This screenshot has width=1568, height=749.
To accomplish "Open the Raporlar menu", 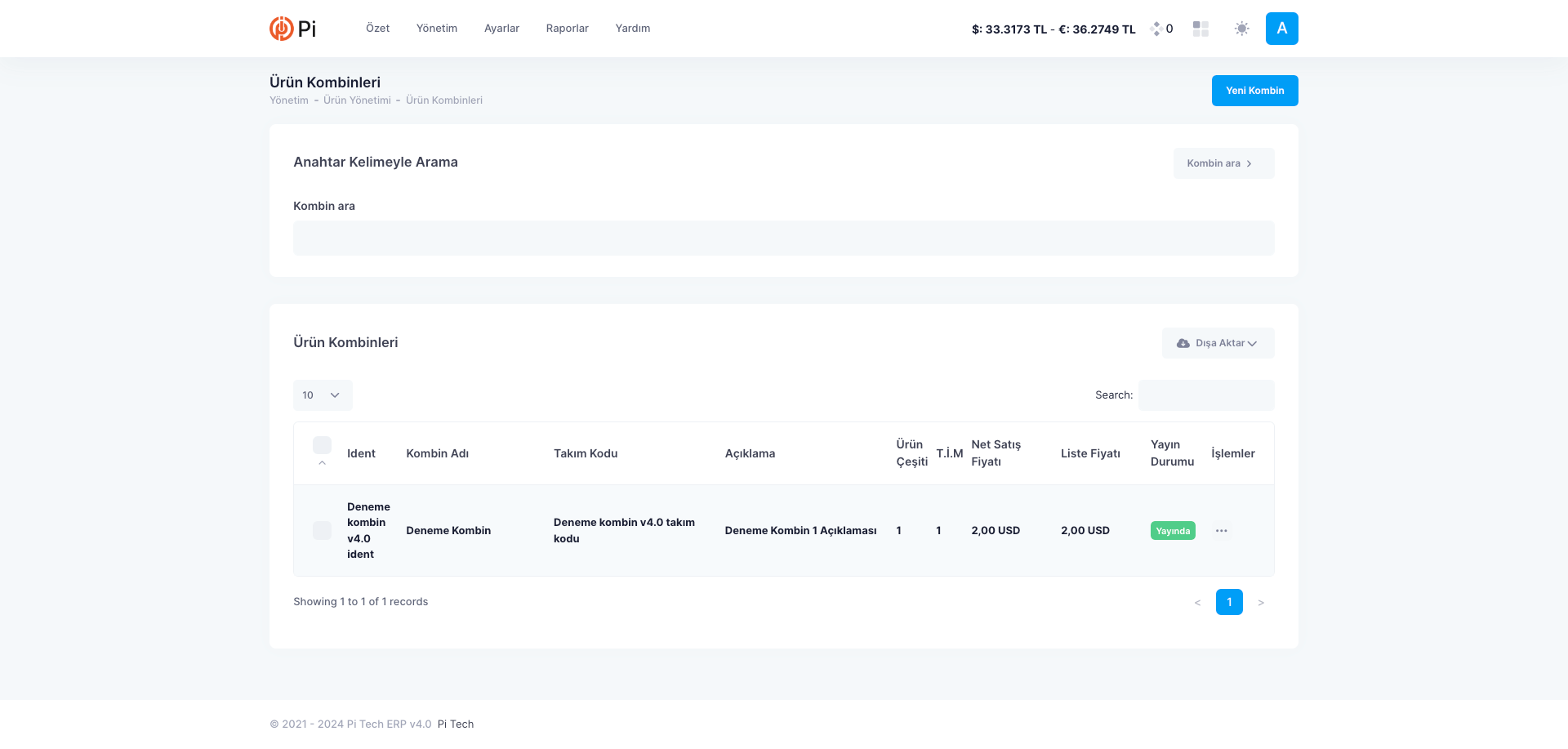I will pos(567,29).
